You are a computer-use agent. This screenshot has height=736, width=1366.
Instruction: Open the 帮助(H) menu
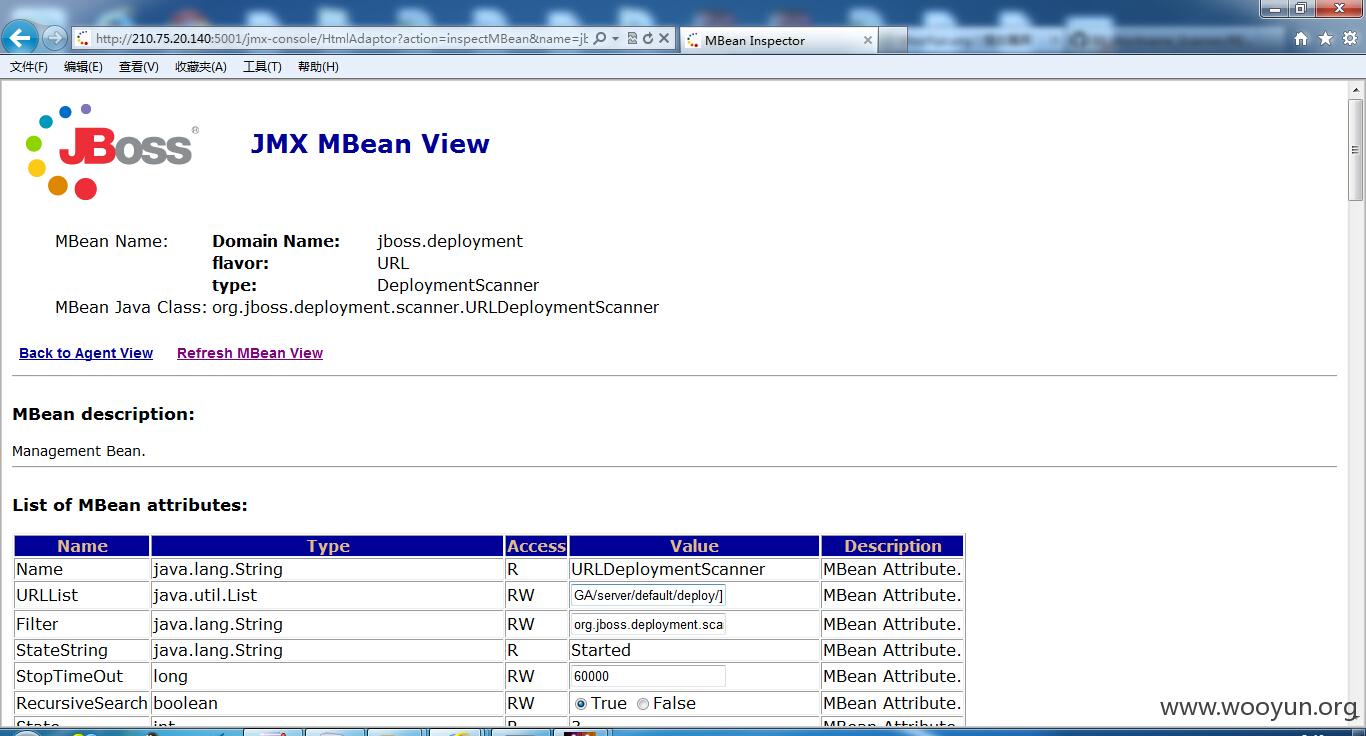pos(318,67)
